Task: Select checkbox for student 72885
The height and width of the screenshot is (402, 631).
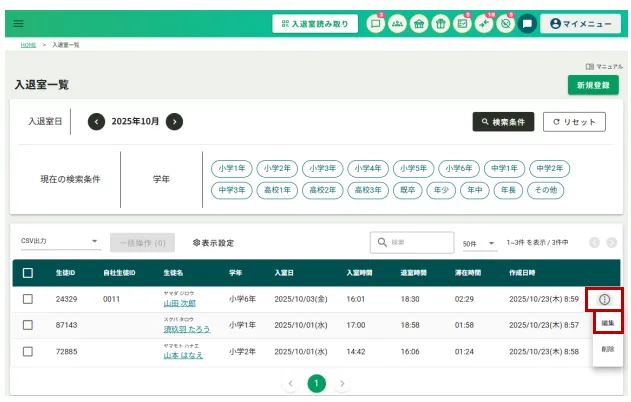Action: click(x=28, y=351)
